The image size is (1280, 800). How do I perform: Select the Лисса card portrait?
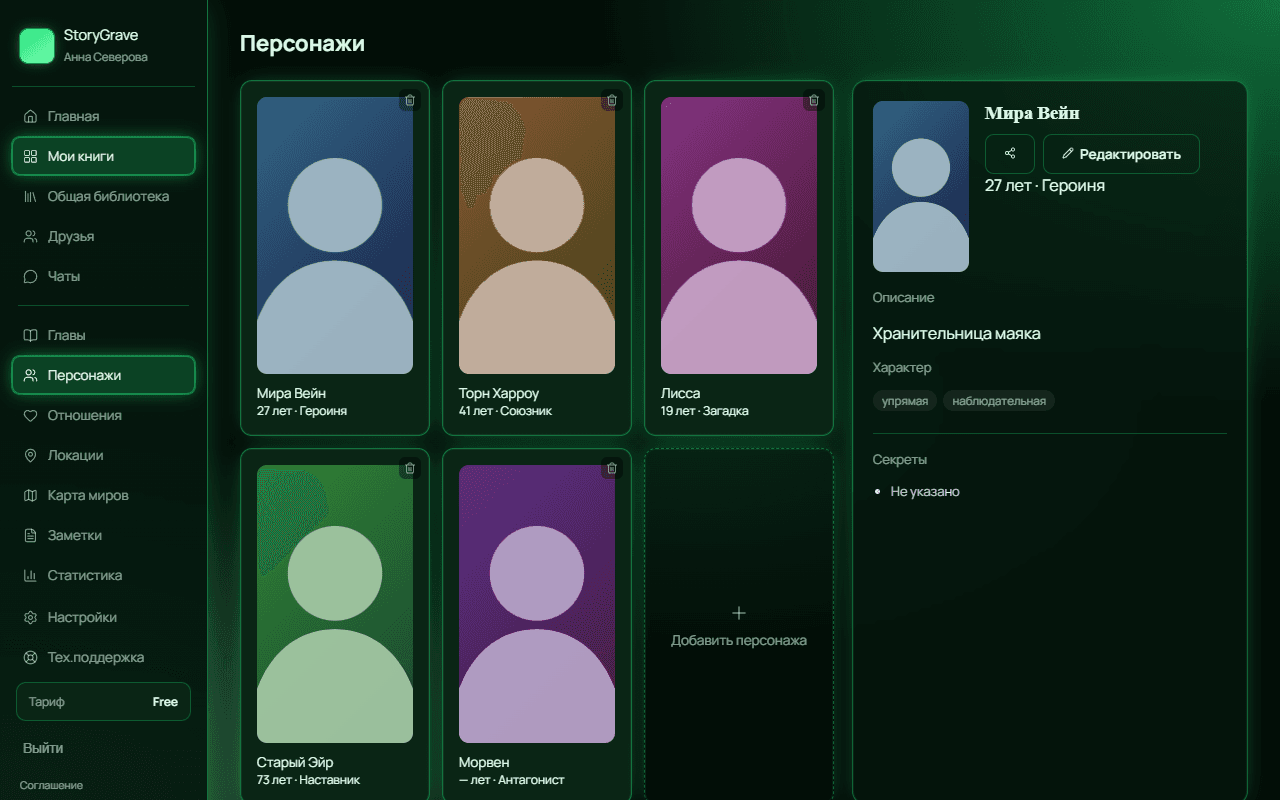(739, 235)
